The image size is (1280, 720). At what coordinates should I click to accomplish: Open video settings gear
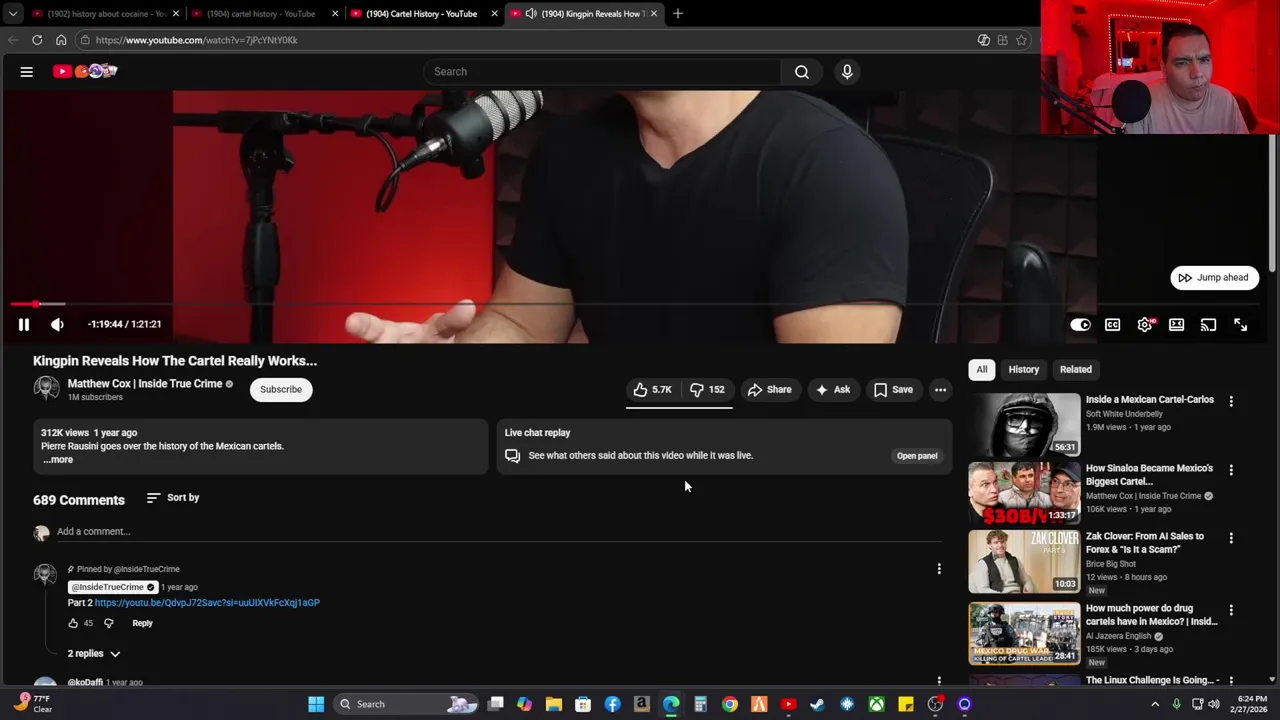click(x=1145, y=325)
